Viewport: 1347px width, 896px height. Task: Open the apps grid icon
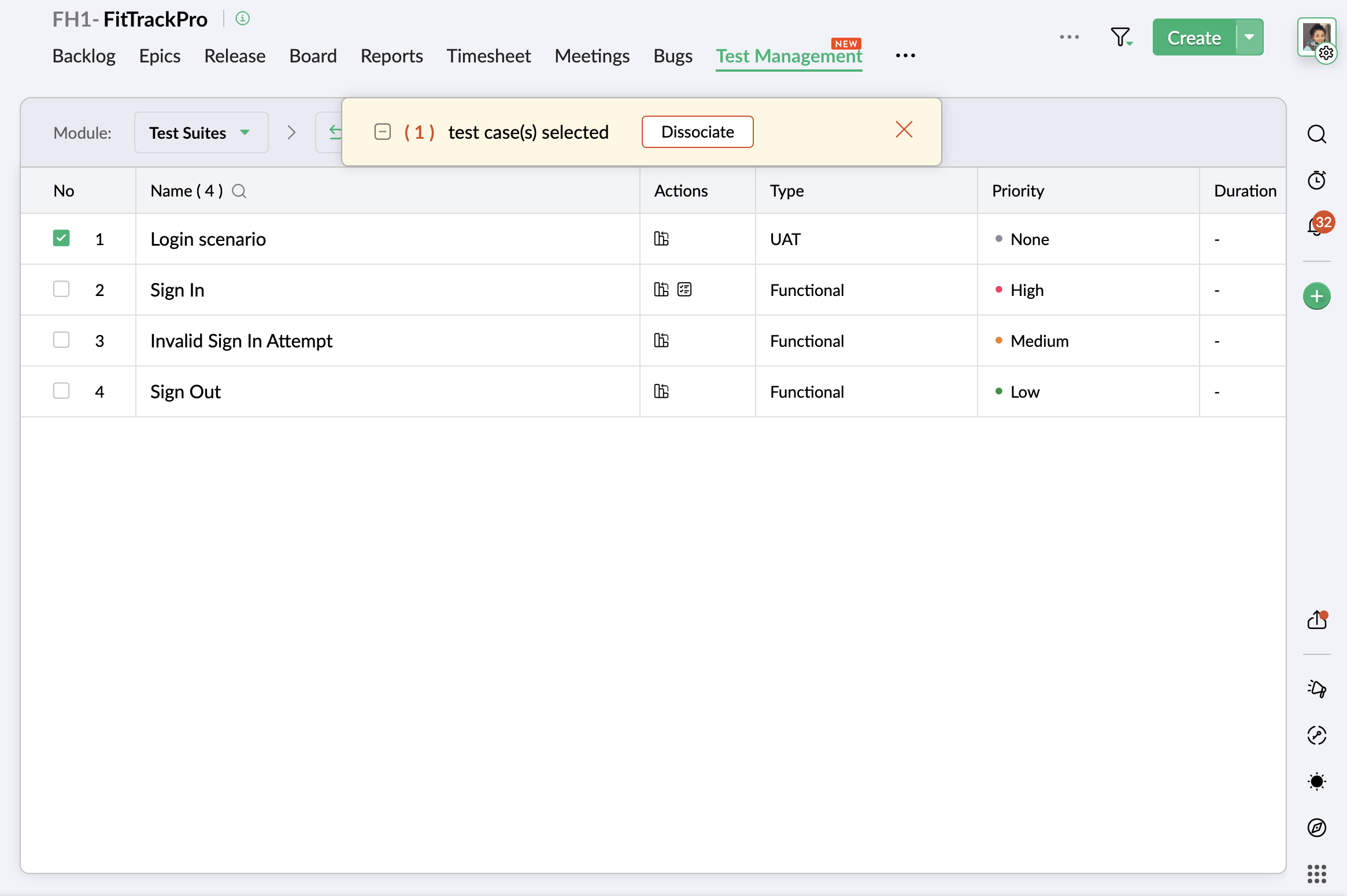(x=1316, y=874)
